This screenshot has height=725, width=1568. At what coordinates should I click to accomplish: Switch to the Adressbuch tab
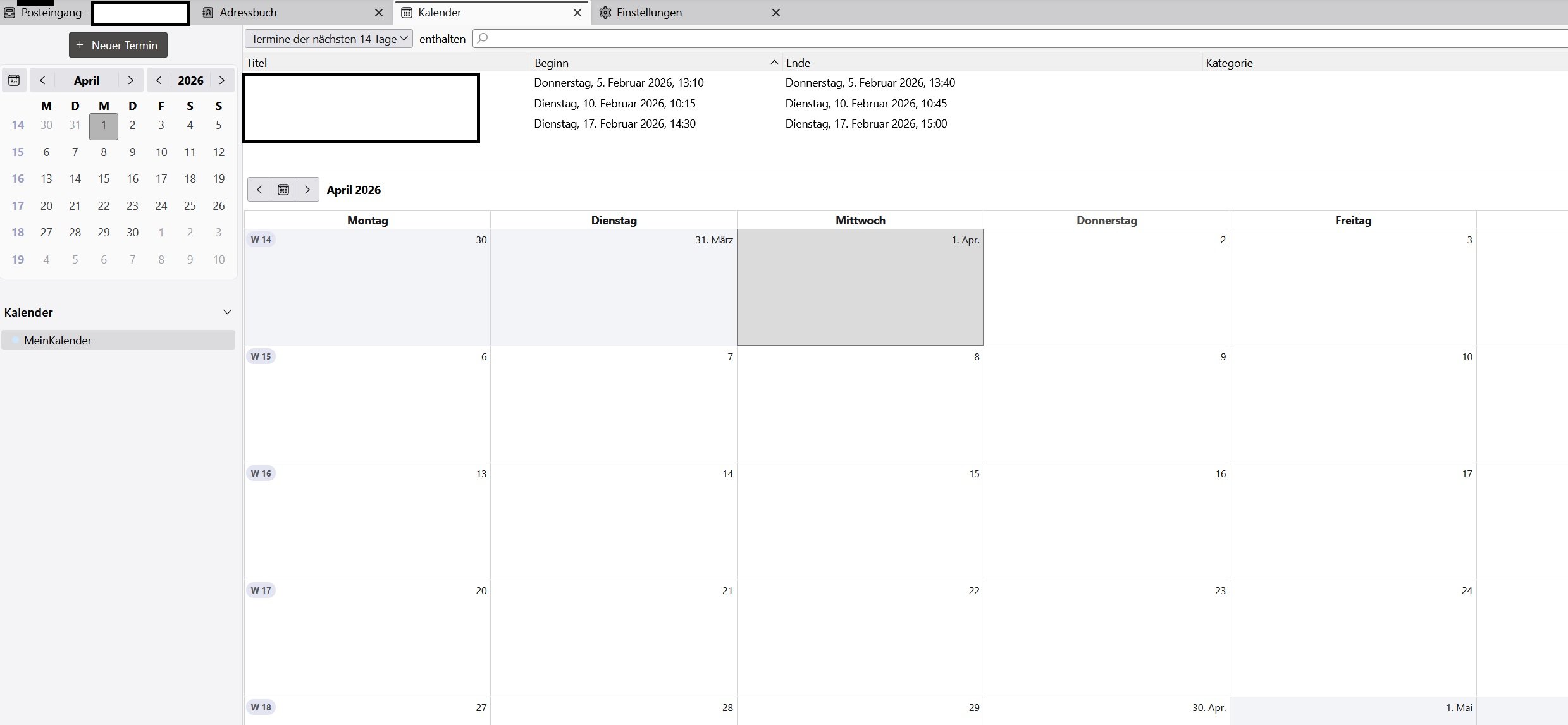[248, 13]
